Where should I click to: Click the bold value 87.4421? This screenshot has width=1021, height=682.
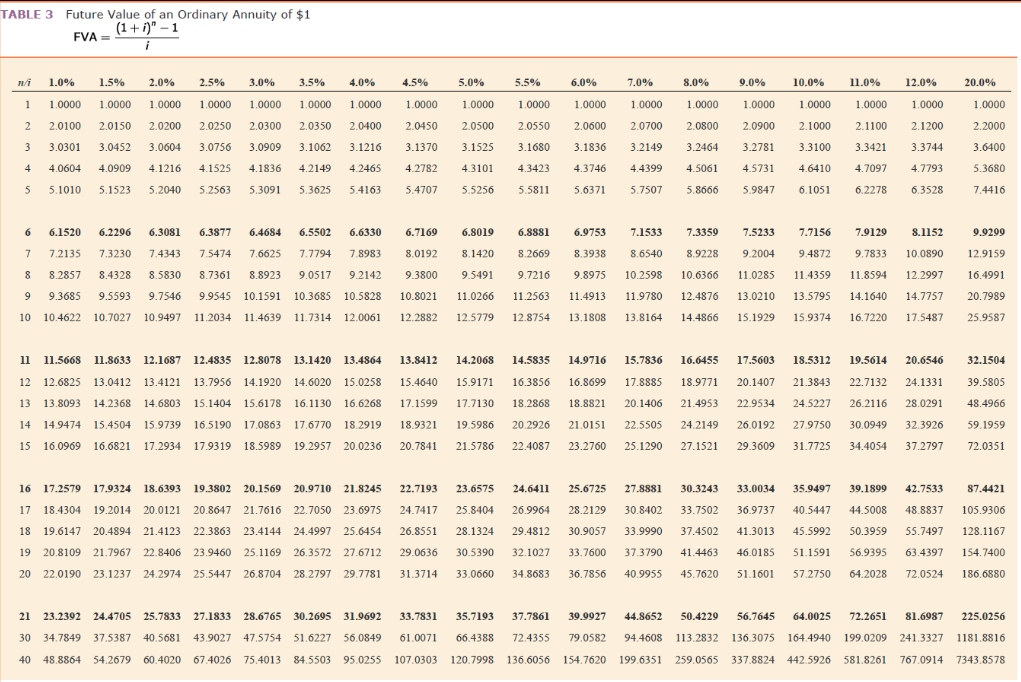click(x=986, y=489)
